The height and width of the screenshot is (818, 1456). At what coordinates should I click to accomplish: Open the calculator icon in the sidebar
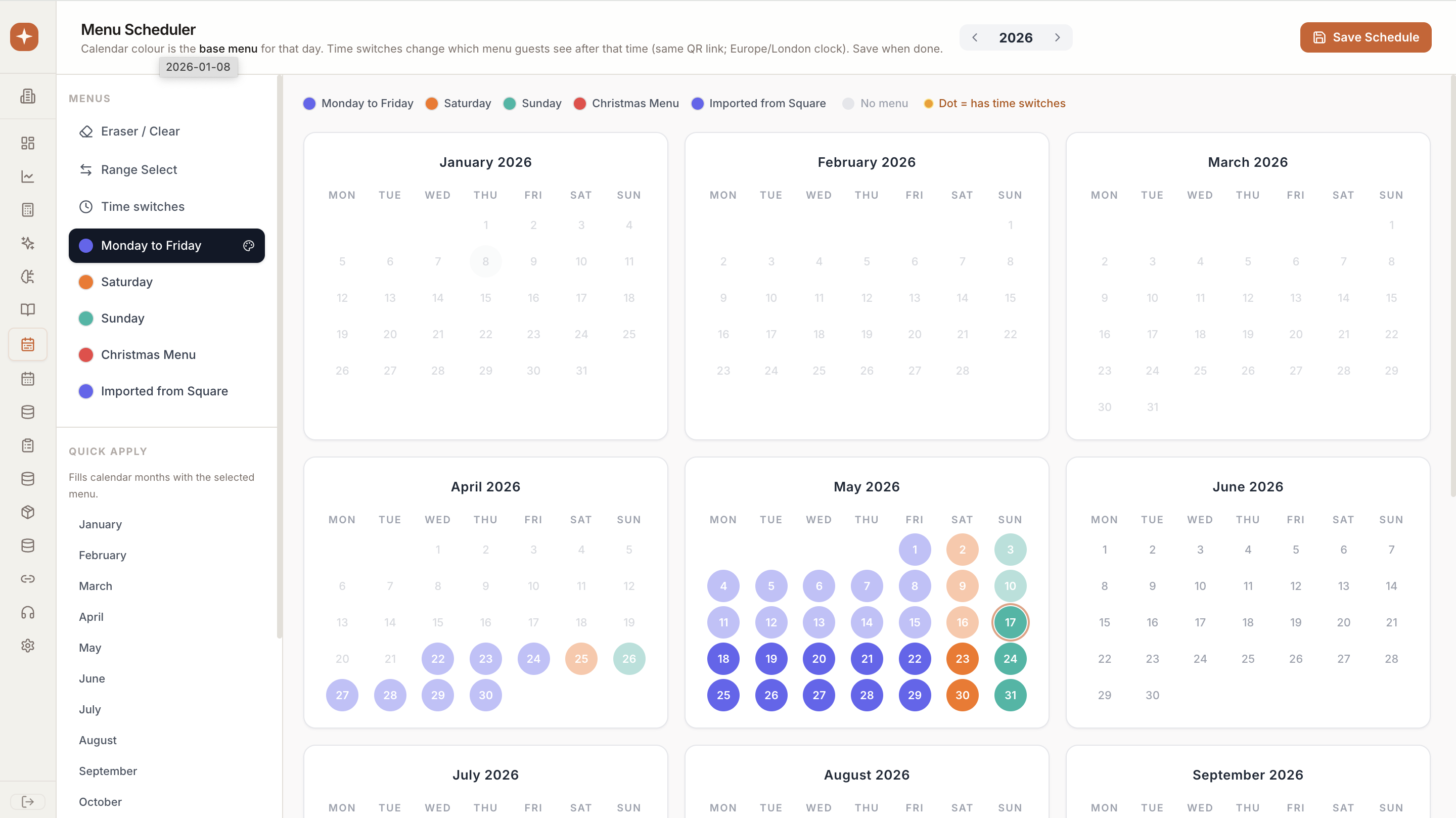coord(28,210)
